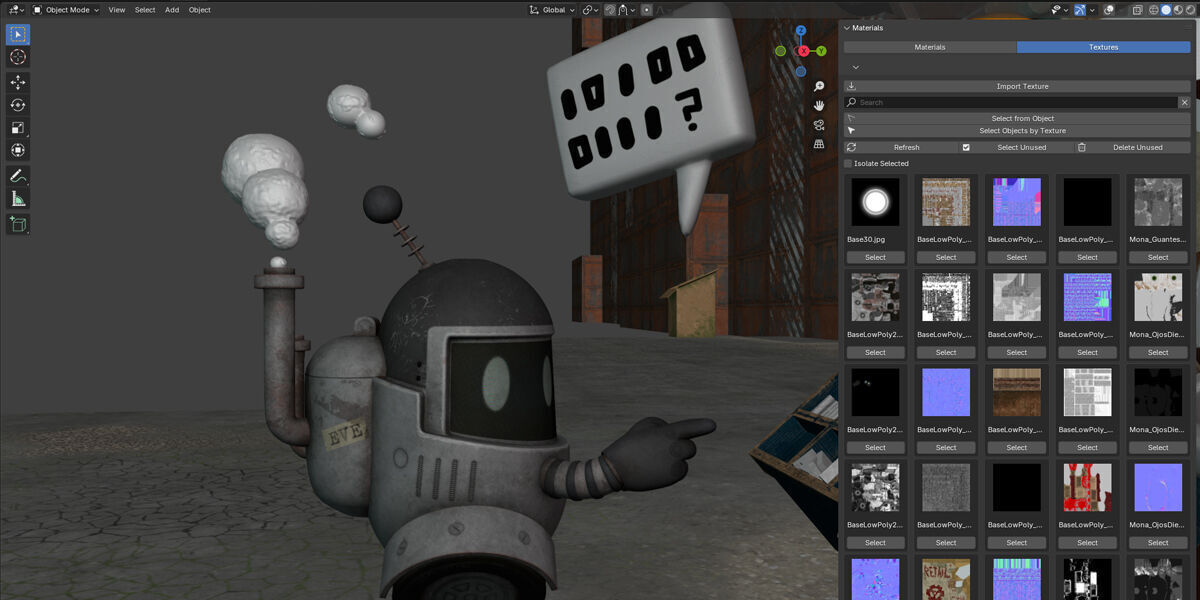
Task: Click Select under Mona_Guantes texture
Action: point(1158,257)
